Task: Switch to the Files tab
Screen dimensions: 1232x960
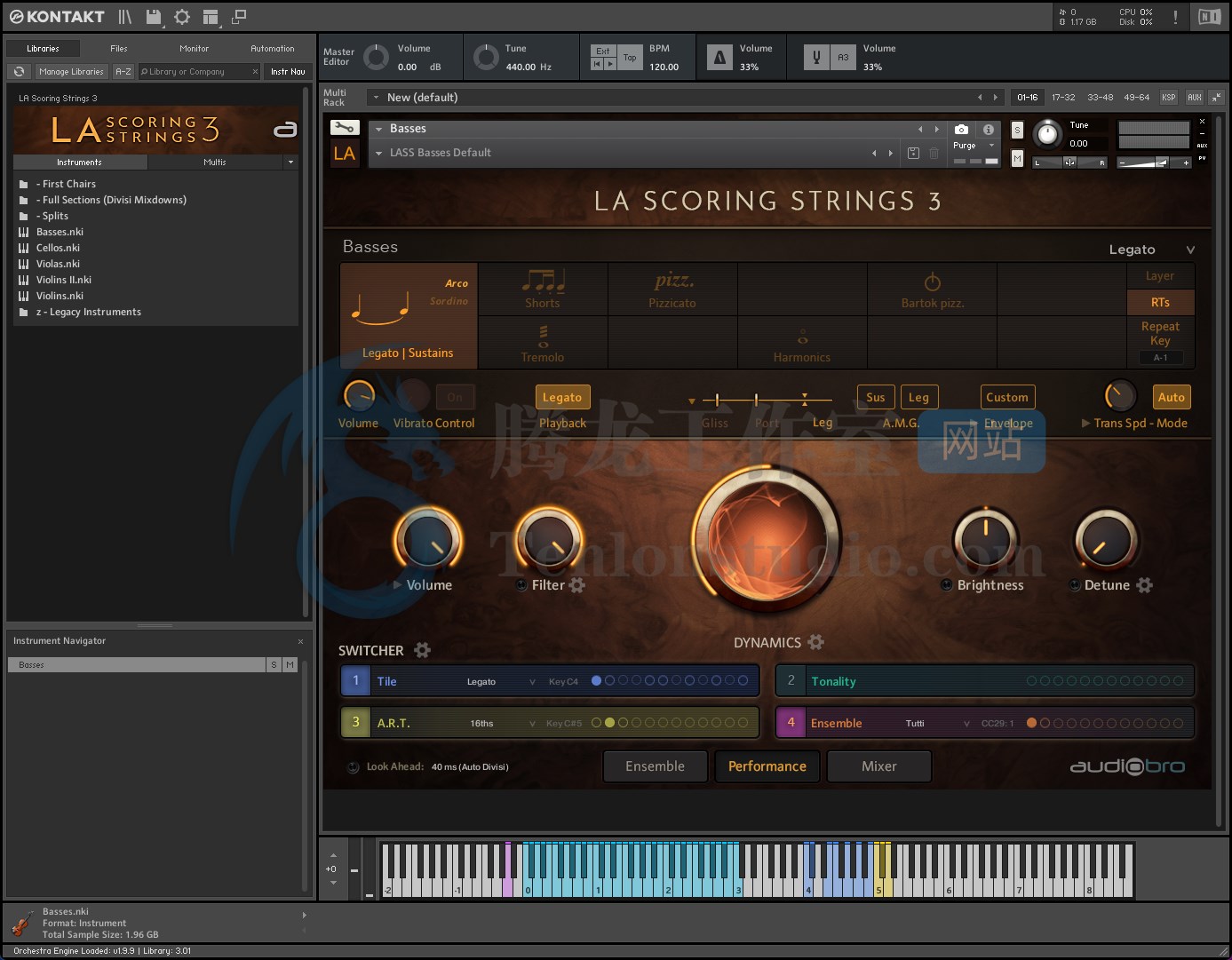Action: coord(119,49)
